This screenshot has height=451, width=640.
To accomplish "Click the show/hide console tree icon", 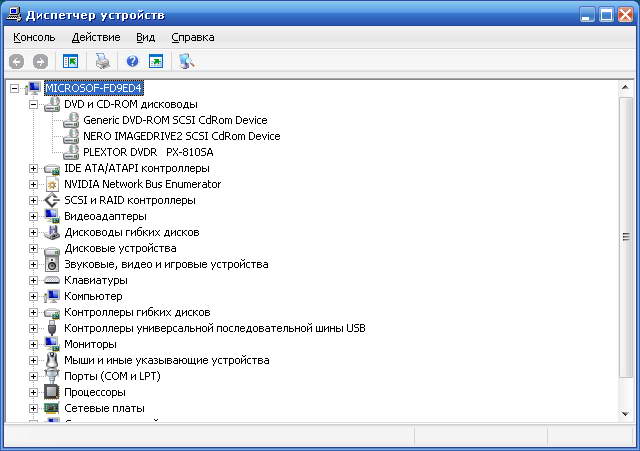I will [x=71, y=61].
